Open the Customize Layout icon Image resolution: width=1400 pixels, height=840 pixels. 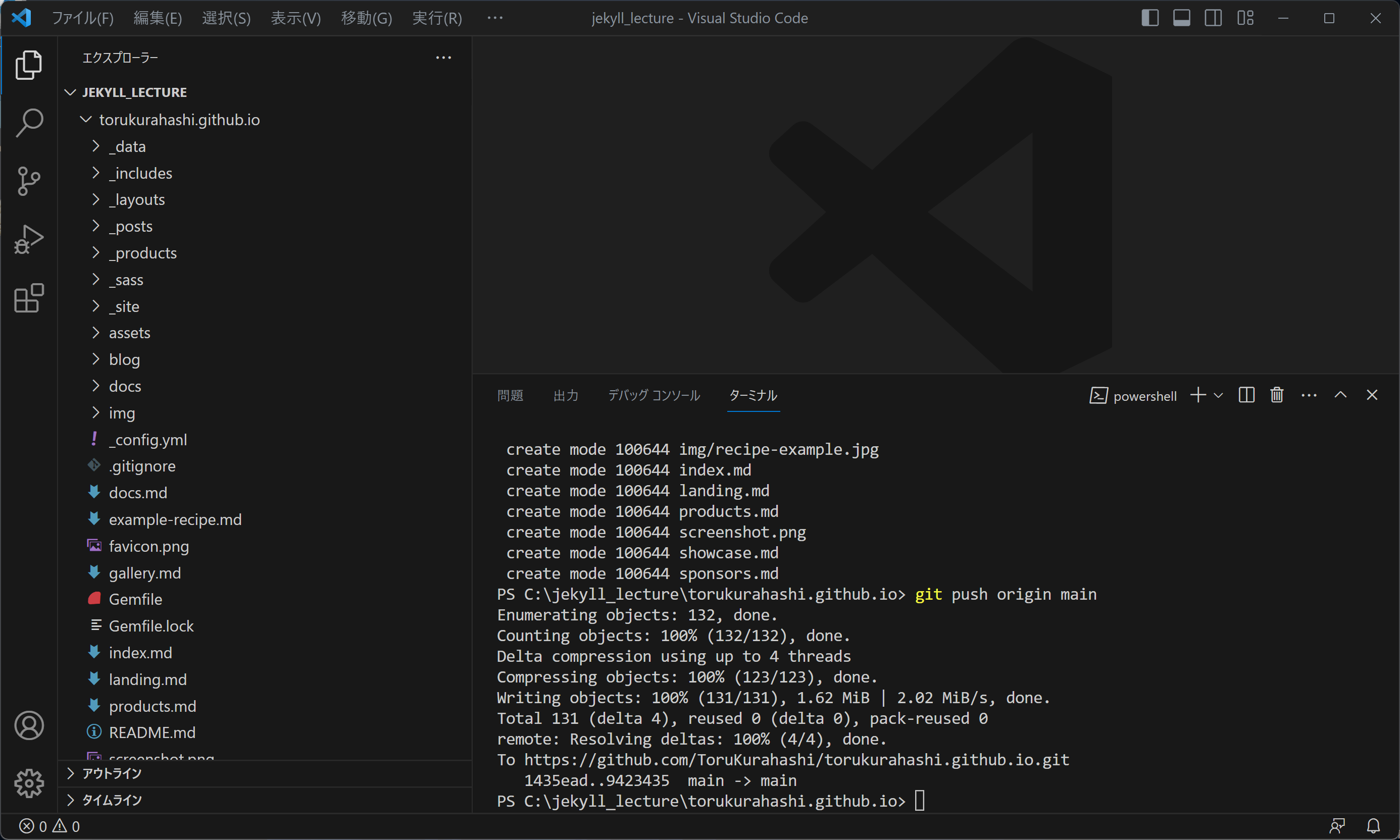click(x=1245, y=18)
